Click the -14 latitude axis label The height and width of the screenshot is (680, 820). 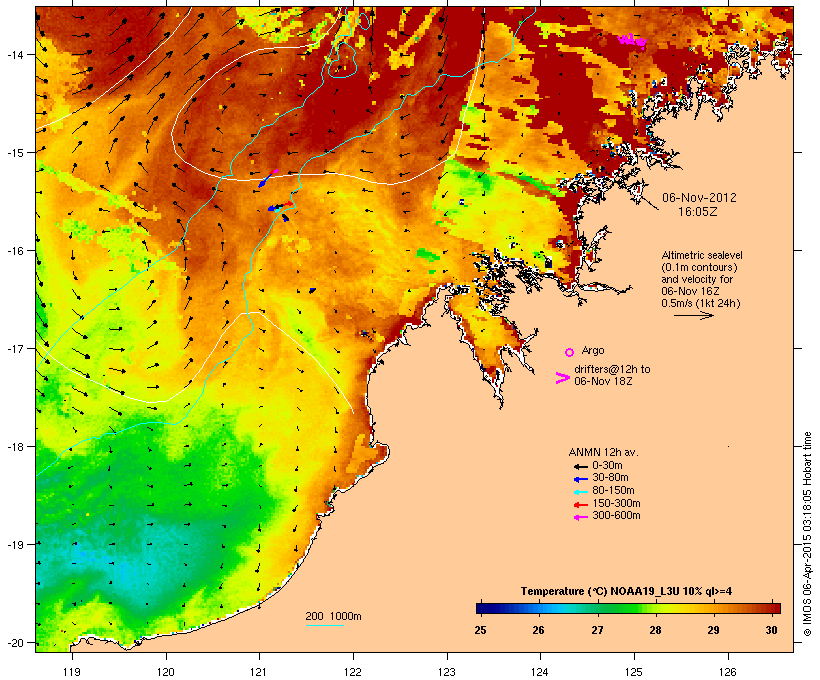pos(16,54)
